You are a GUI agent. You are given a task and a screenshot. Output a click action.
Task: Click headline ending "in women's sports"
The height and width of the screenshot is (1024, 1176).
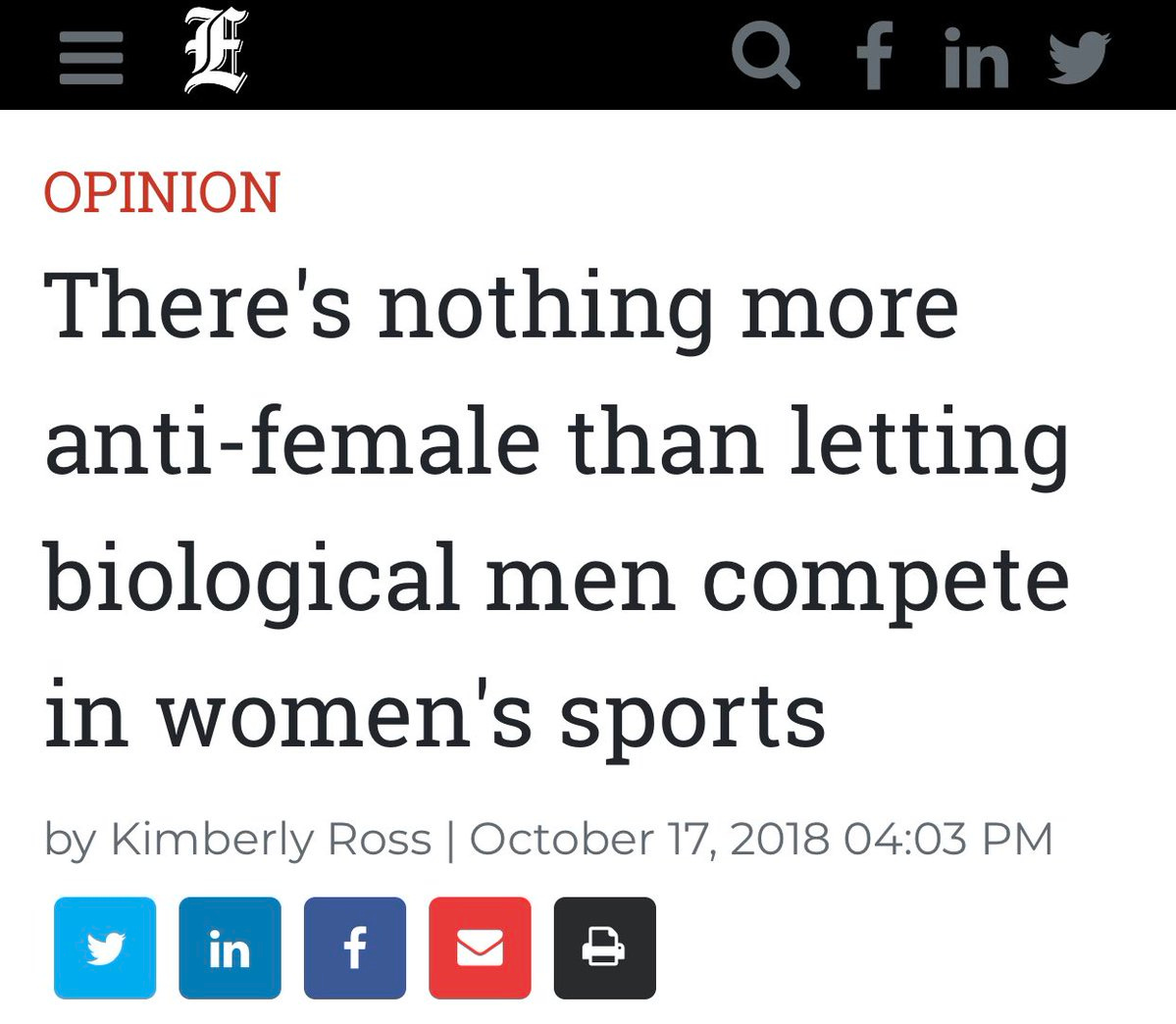click(x=435, y=716)
